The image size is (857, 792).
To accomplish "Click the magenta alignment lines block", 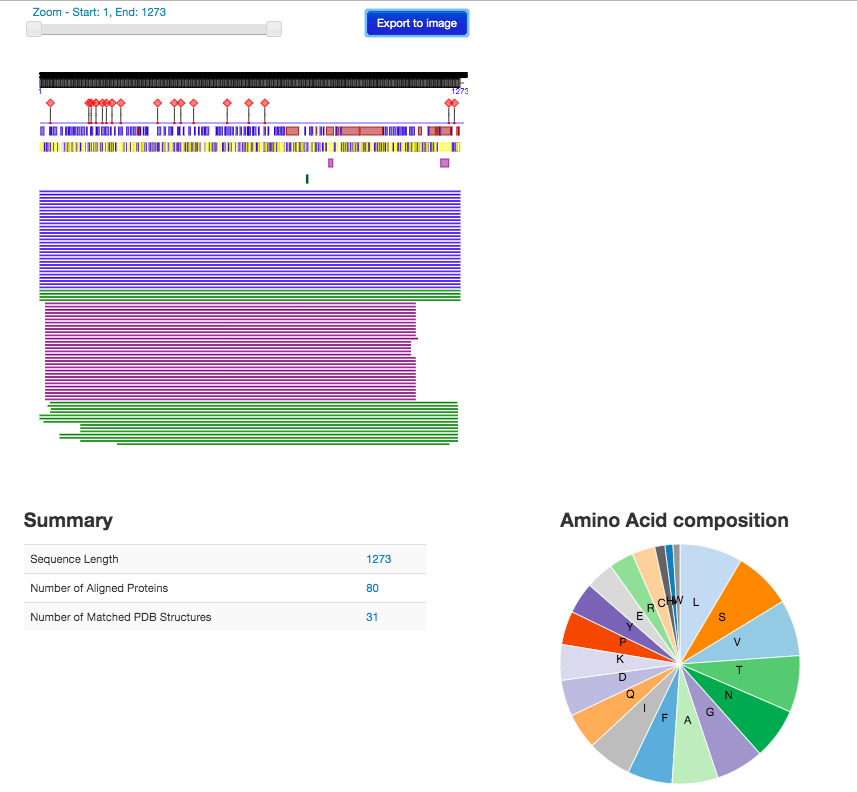I will tap(230, 350).
